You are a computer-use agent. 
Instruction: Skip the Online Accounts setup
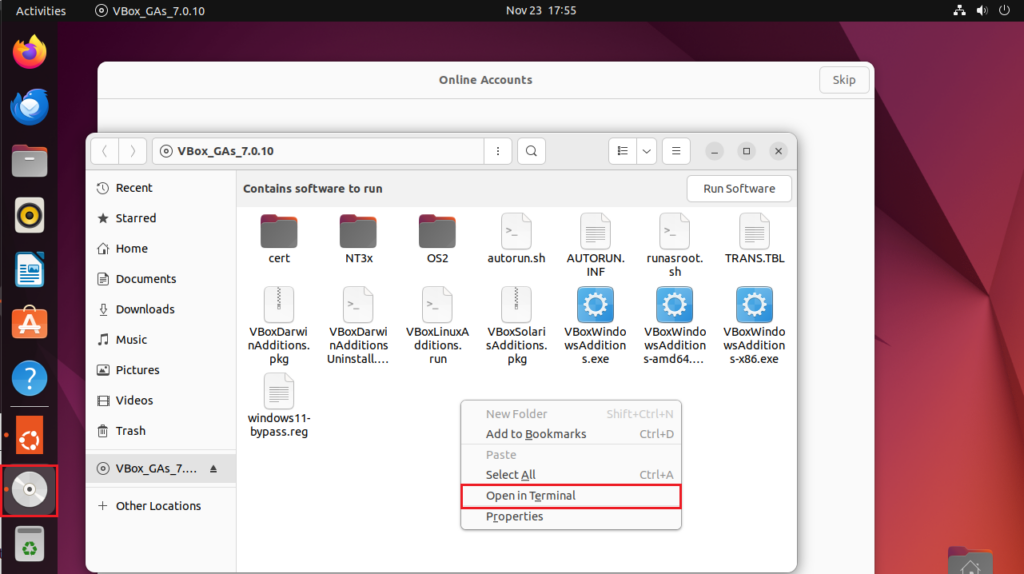click(x=844, y=80)
